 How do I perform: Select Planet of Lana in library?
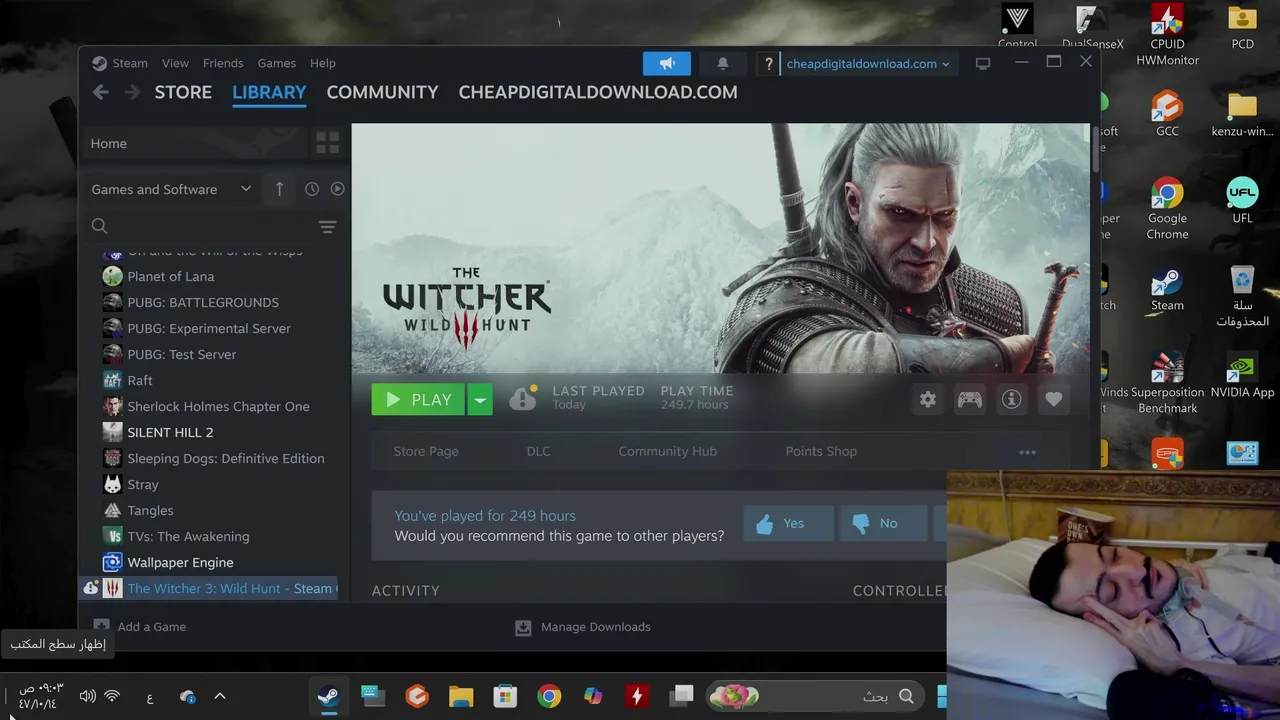click(170, 276)
